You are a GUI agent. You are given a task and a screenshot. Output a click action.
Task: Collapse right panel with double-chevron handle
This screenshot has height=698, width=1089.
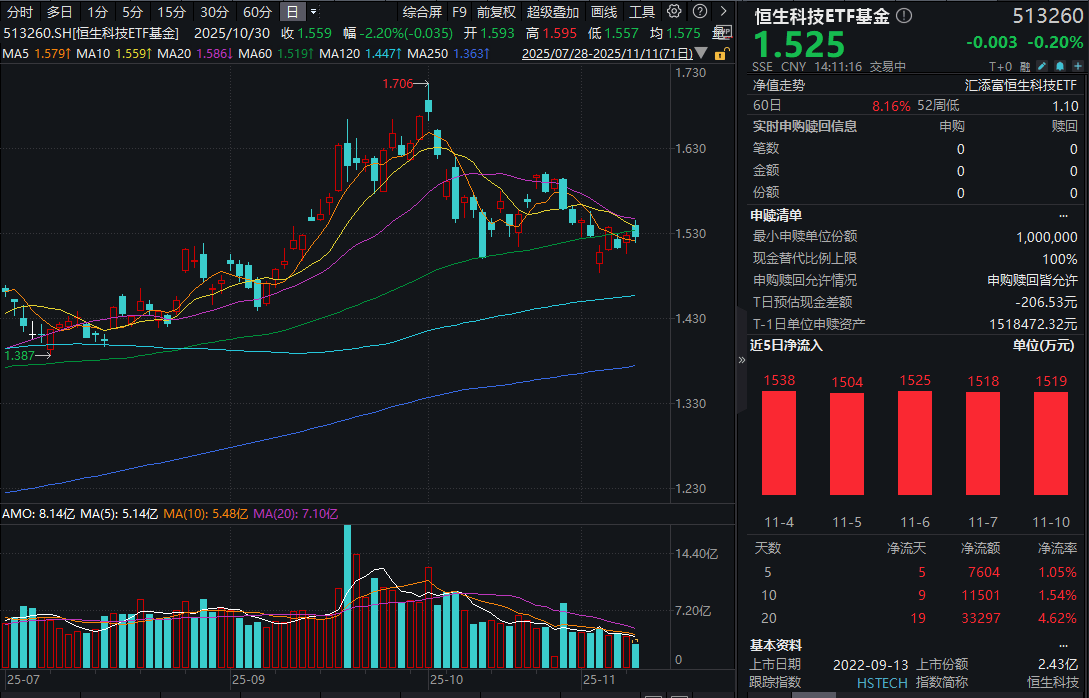point(741,359)
